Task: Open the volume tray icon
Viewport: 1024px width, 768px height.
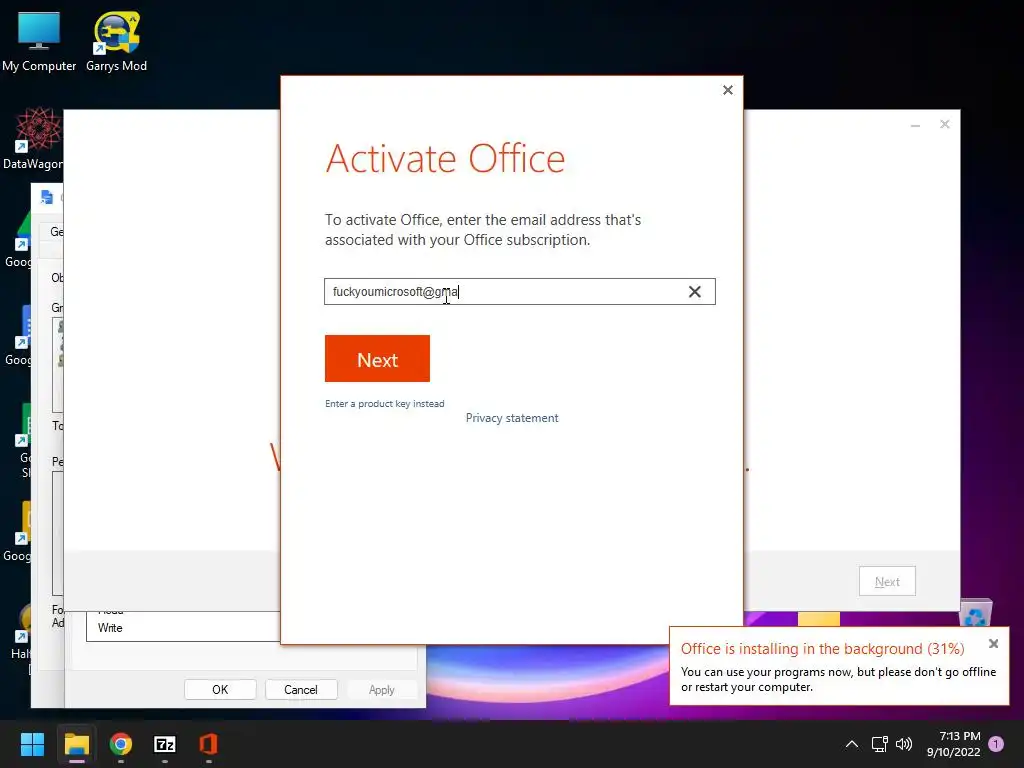Action: pos(904,744)
